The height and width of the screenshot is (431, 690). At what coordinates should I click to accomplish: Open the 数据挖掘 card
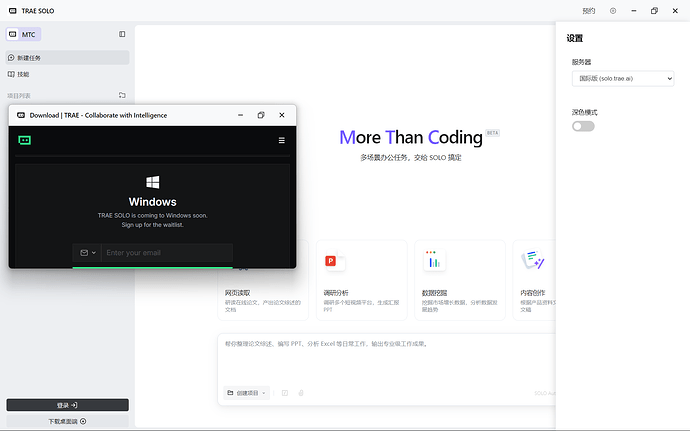(x=460, y=280)
